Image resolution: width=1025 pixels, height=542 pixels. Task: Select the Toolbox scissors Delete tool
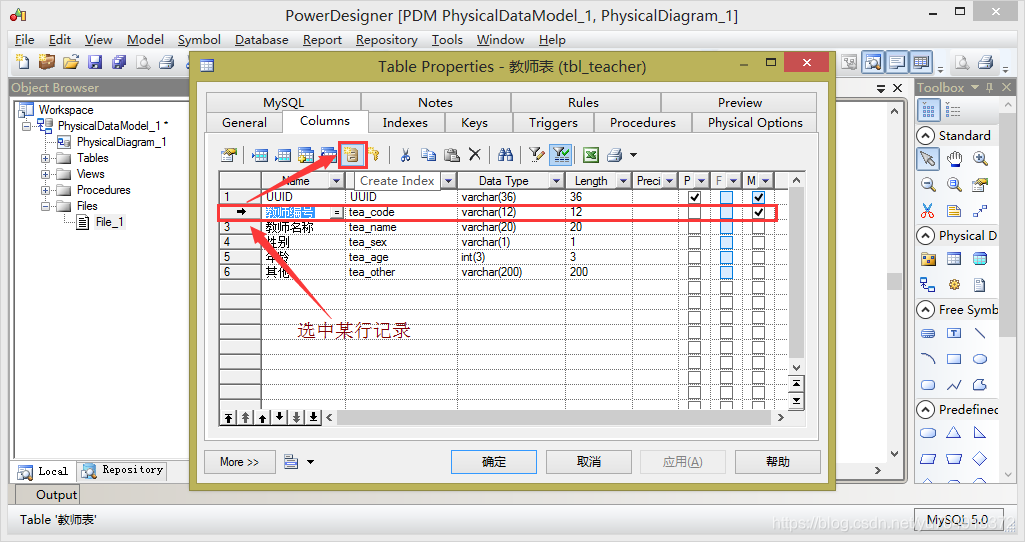[x=928, y=211]
